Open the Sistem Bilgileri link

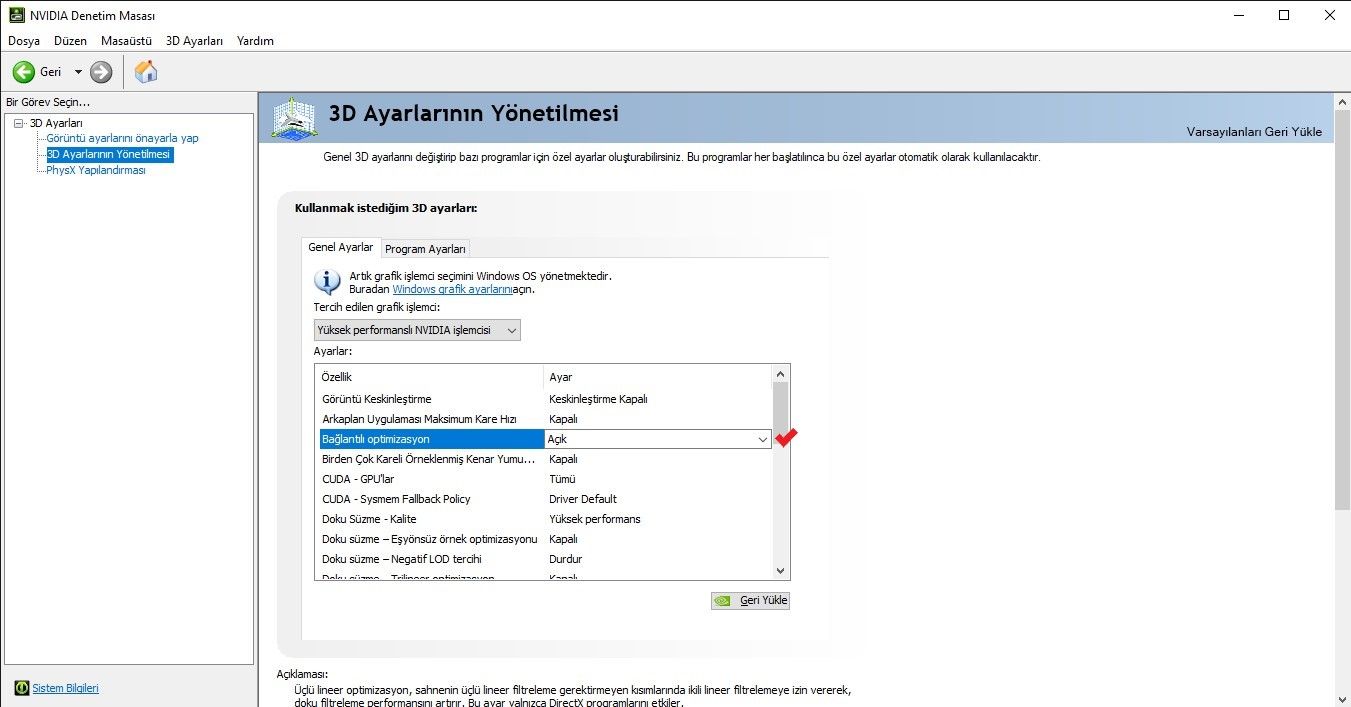(66, 688)
